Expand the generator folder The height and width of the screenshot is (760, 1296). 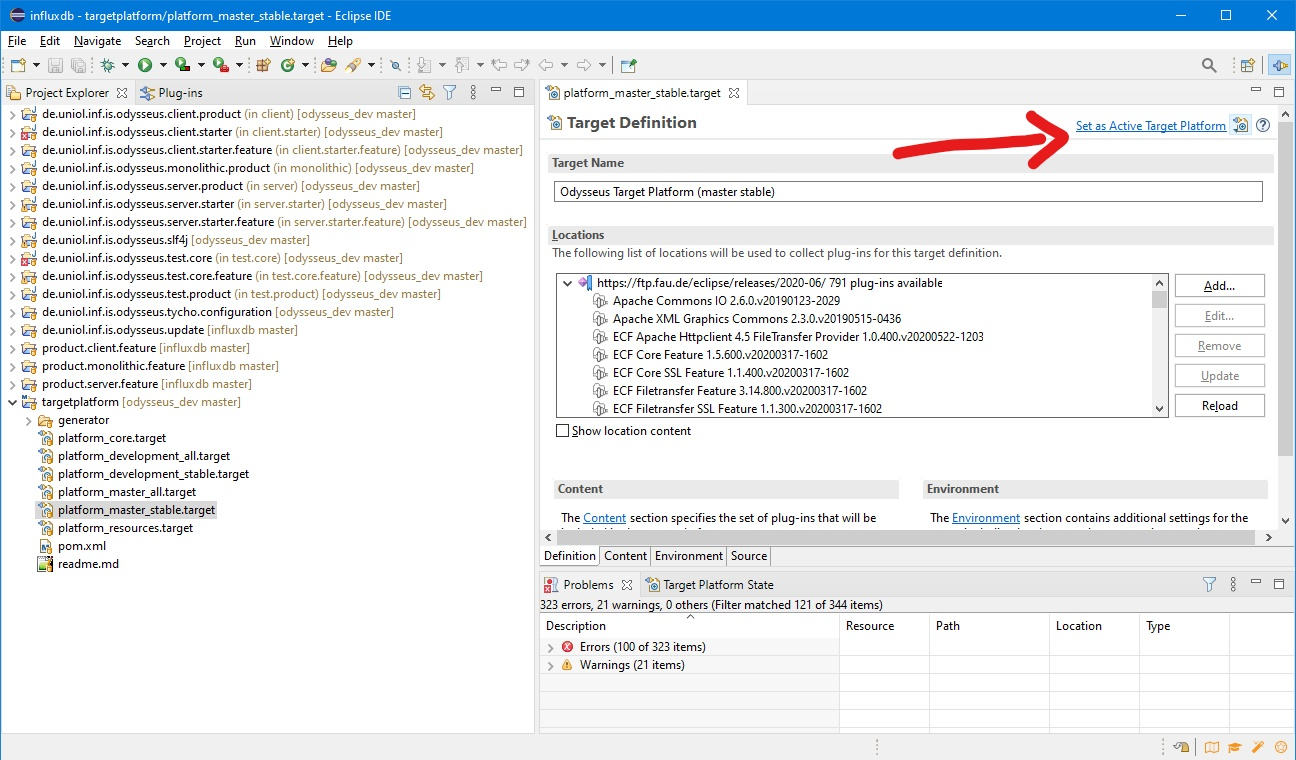pos(28,420)
